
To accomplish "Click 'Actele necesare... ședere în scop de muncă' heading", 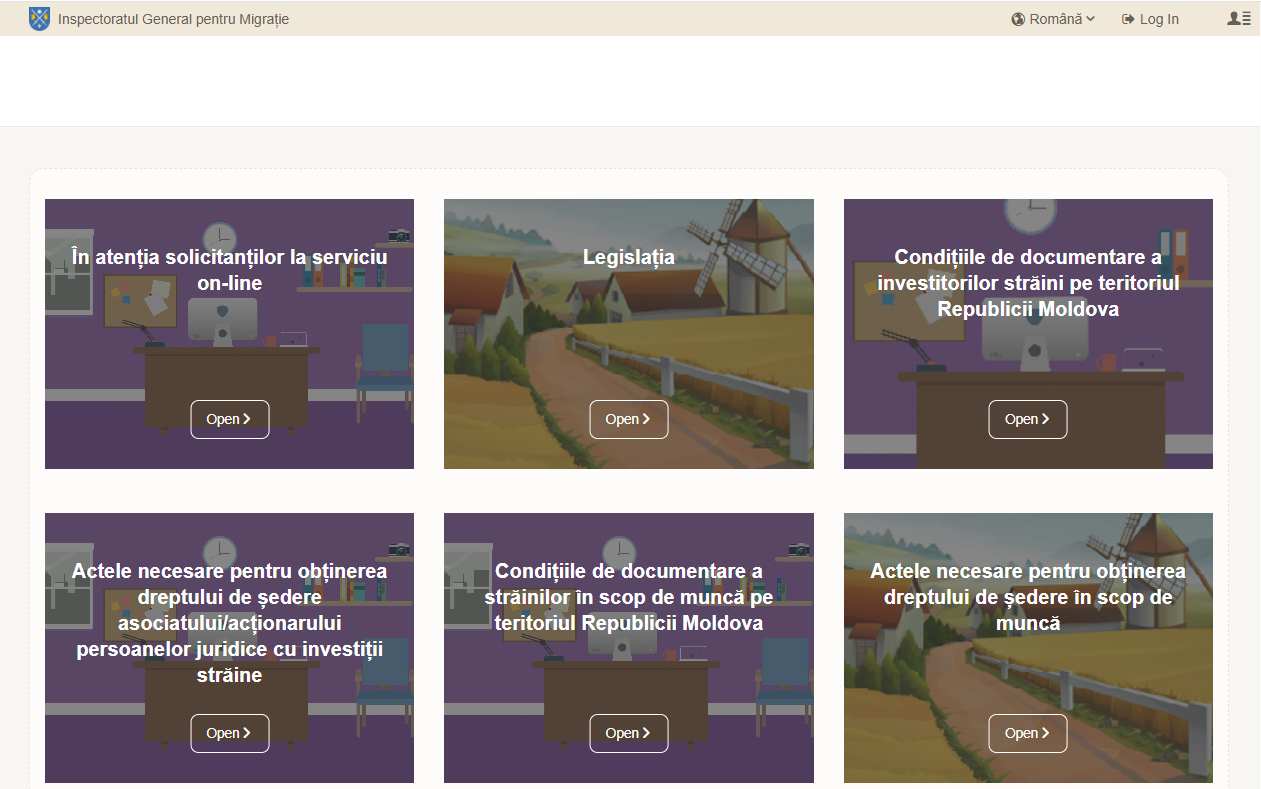I will coord(1028,597).
